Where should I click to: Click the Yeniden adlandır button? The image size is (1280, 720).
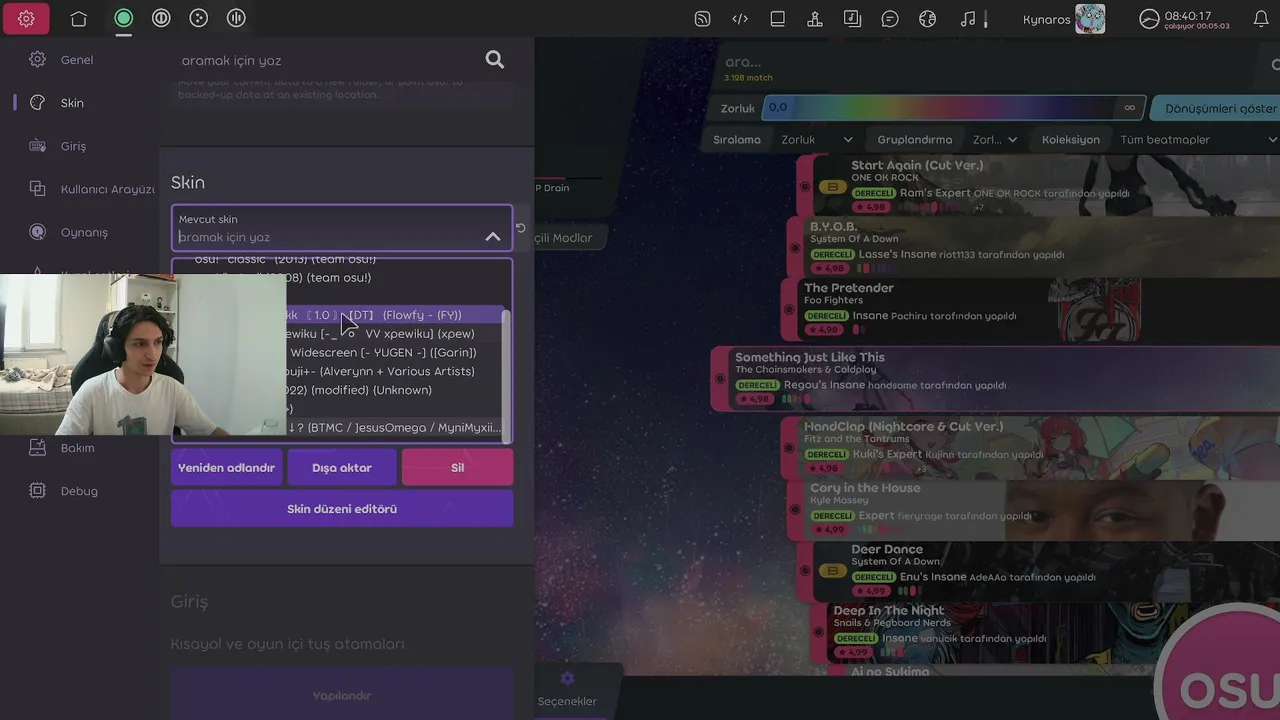tap(226, 468)
